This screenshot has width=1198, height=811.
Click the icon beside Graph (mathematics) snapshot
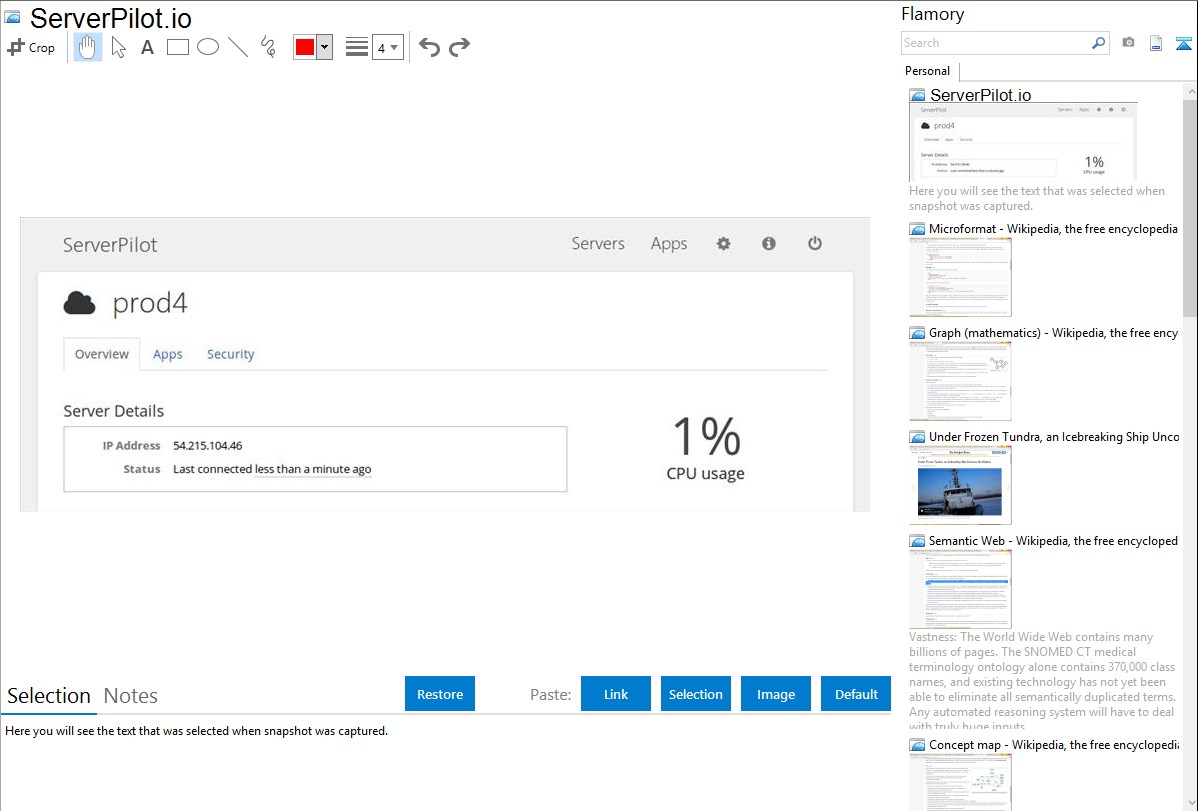(x=917, y=333)
